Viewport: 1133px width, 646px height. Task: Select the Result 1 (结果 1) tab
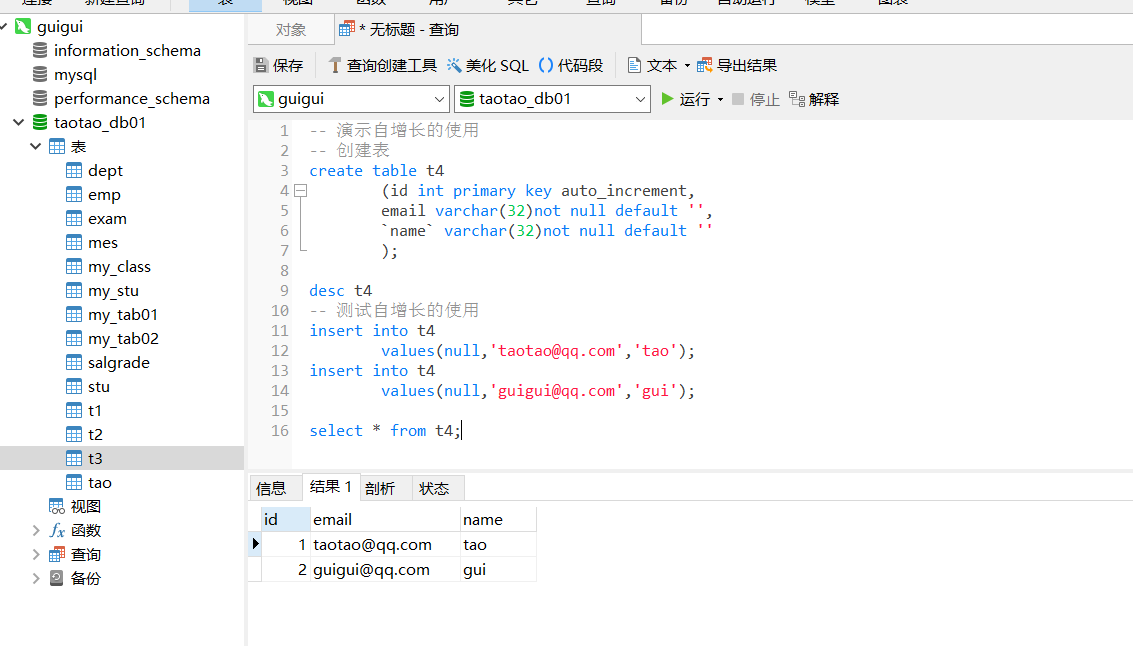click(330, 487)
